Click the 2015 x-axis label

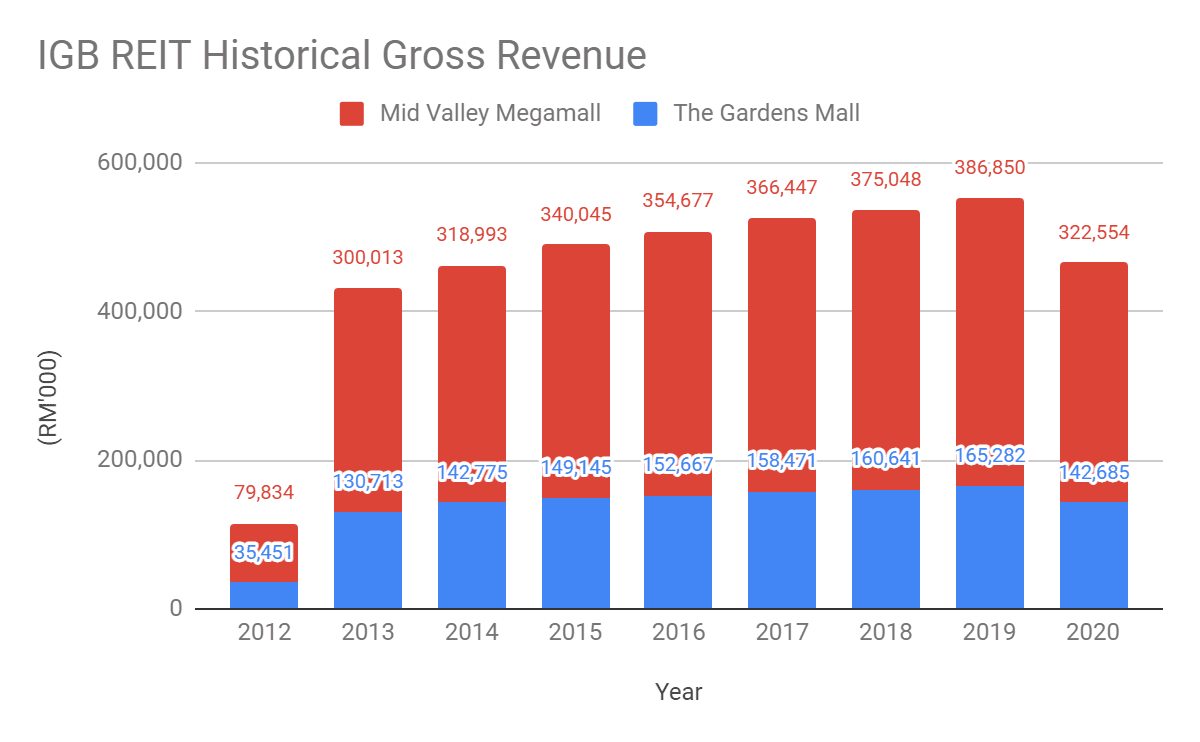point(576,633)
